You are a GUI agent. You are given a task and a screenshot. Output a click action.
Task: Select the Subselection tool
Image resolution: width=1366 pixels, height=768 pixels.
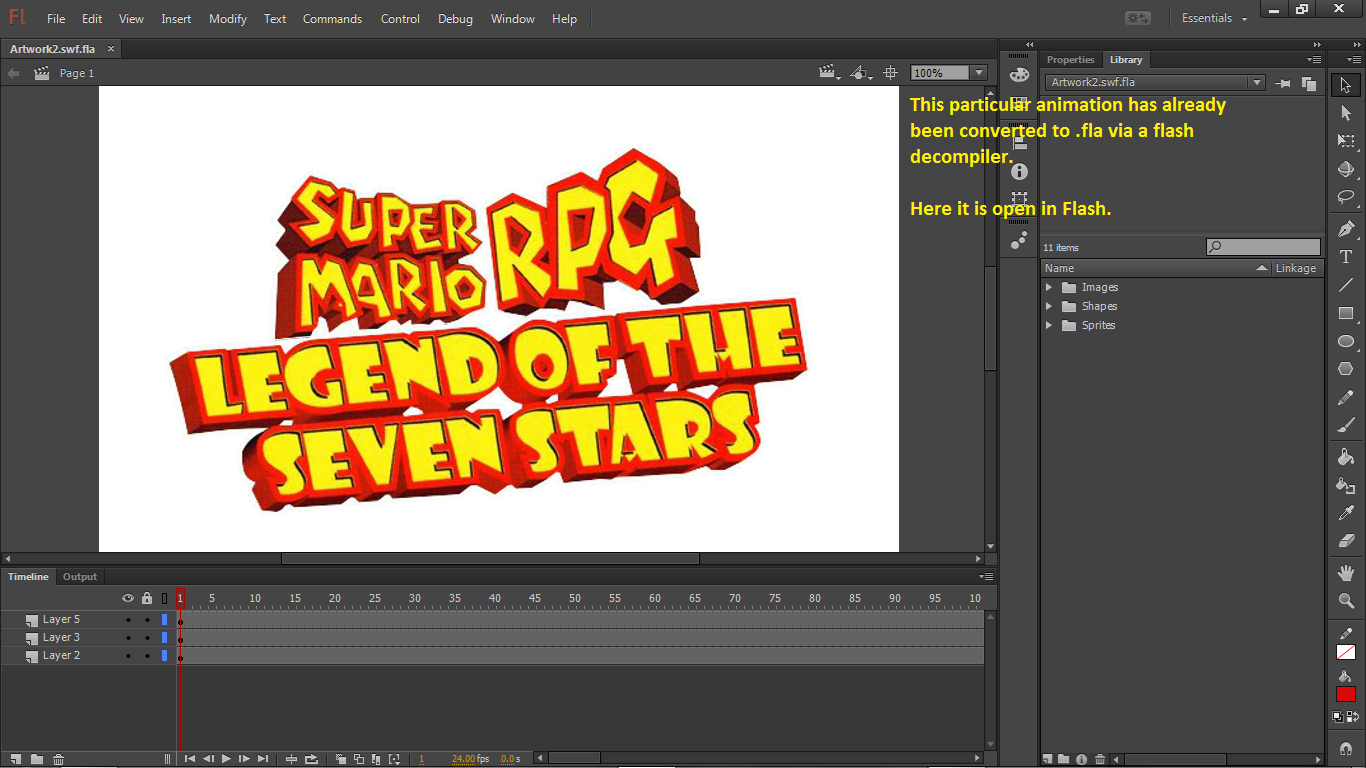click(1346, 113)
